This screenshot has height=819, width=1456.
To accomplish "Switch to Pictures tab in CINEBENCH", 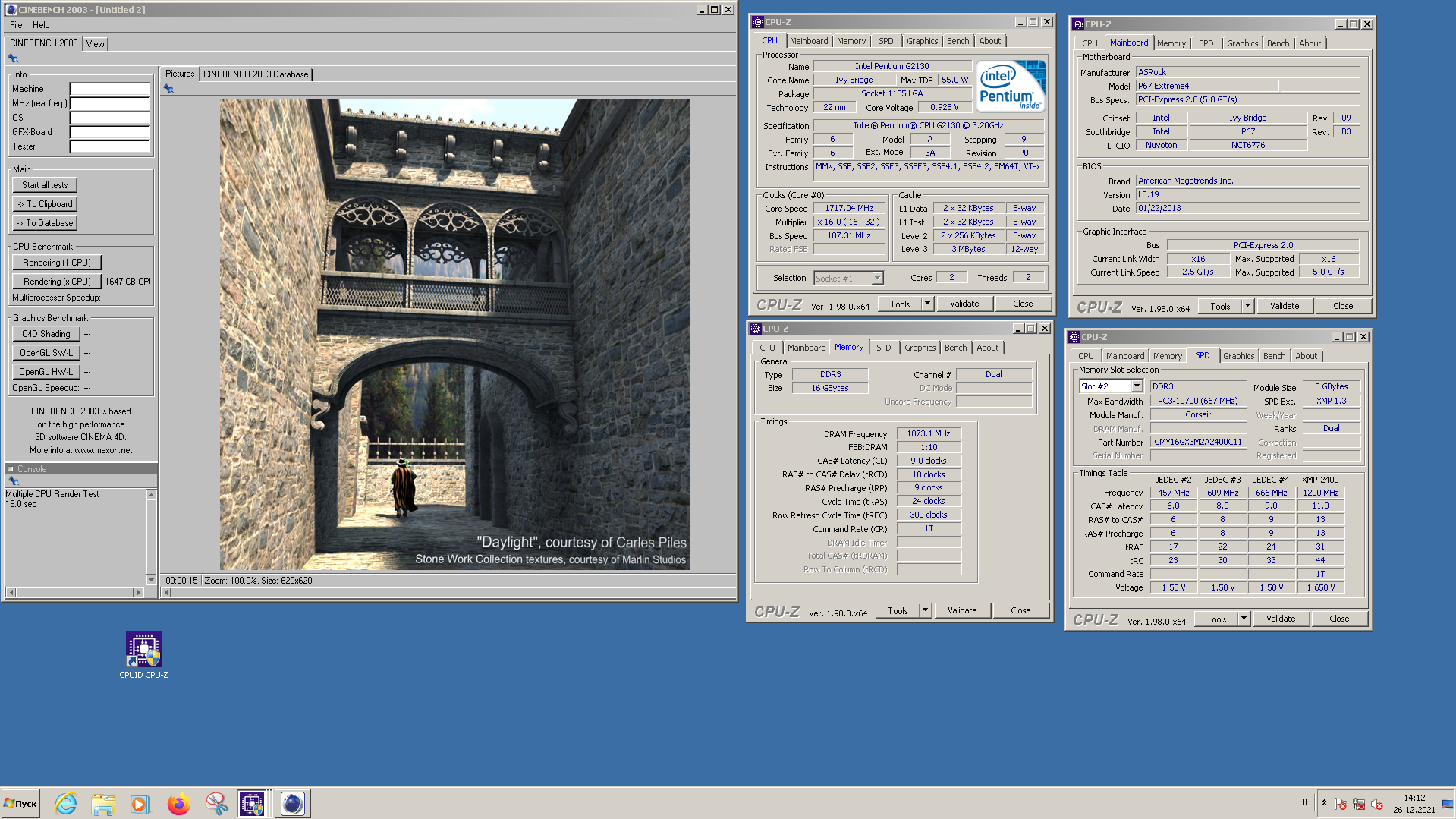I will pos(180,74).
